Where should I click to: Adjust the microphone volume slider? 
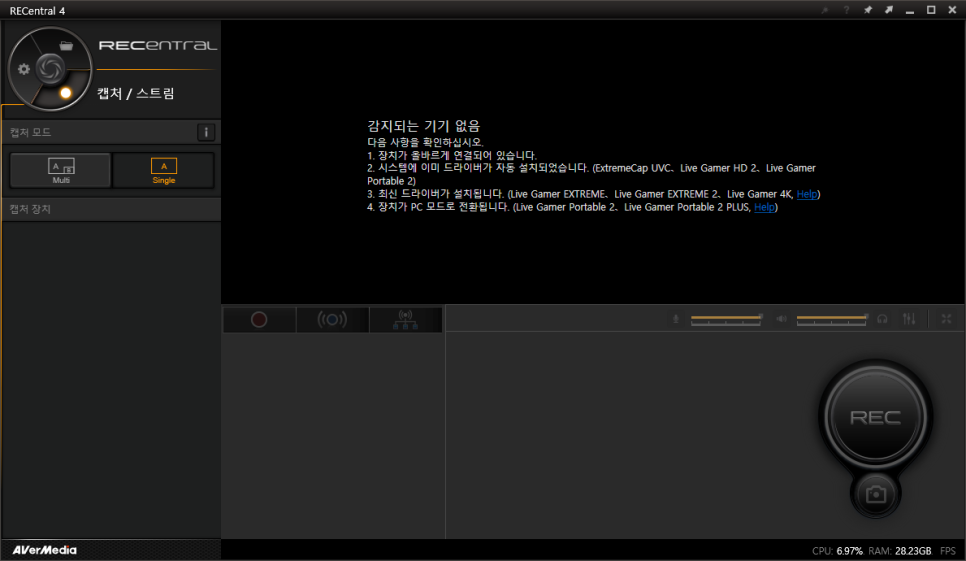[x=726, y=318]
